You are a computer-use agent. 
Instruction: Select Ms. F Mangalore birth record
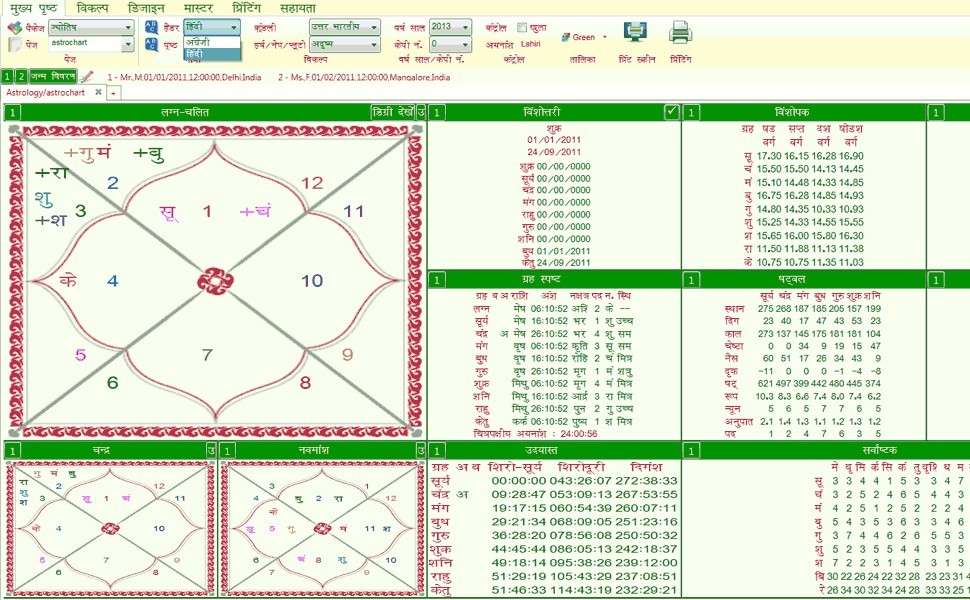[364, 77]
